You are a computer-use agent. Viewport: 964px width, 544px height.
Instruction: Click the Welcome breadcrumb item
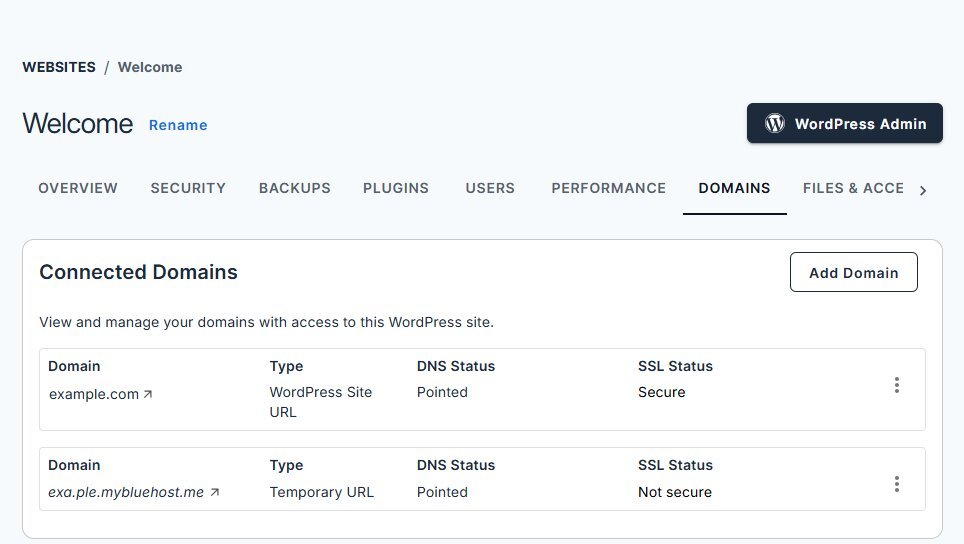[150, 67]
